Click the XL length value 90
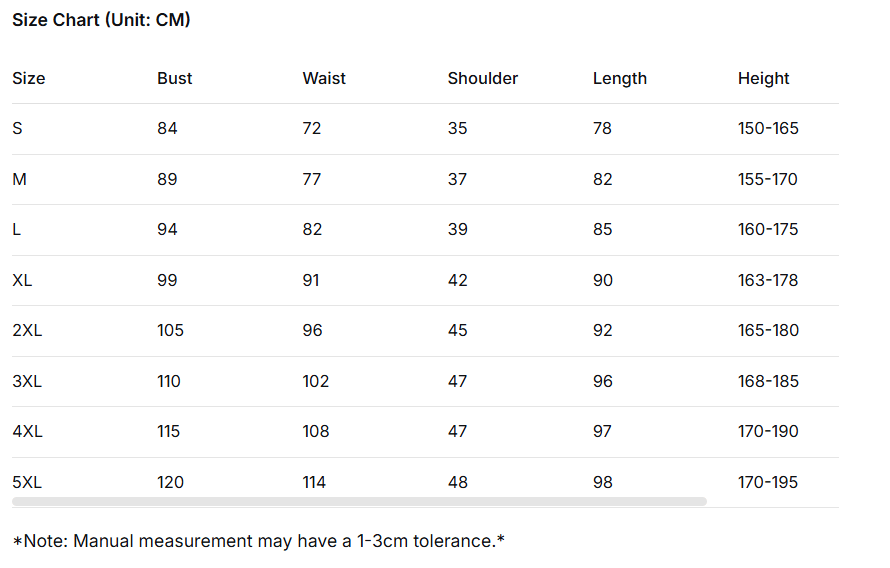 (603, 280)
